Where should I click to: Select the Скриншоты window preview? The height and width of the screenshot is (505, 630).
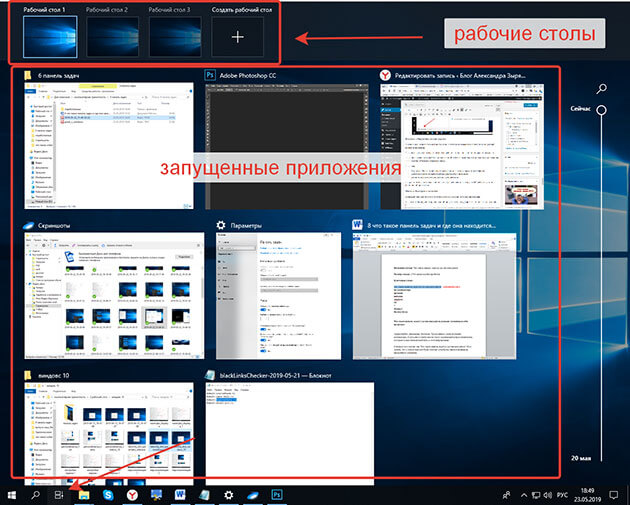114,296
